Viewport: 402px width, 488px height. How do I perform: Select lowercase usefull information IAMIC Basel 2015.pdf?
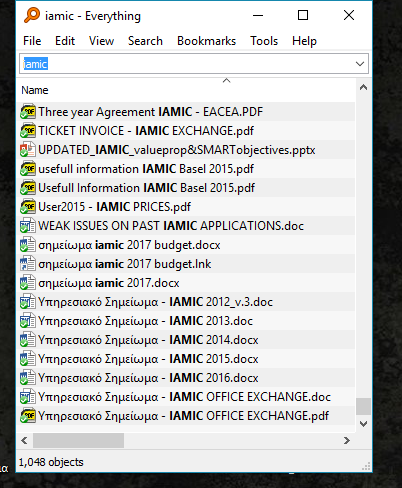[146, 169]
